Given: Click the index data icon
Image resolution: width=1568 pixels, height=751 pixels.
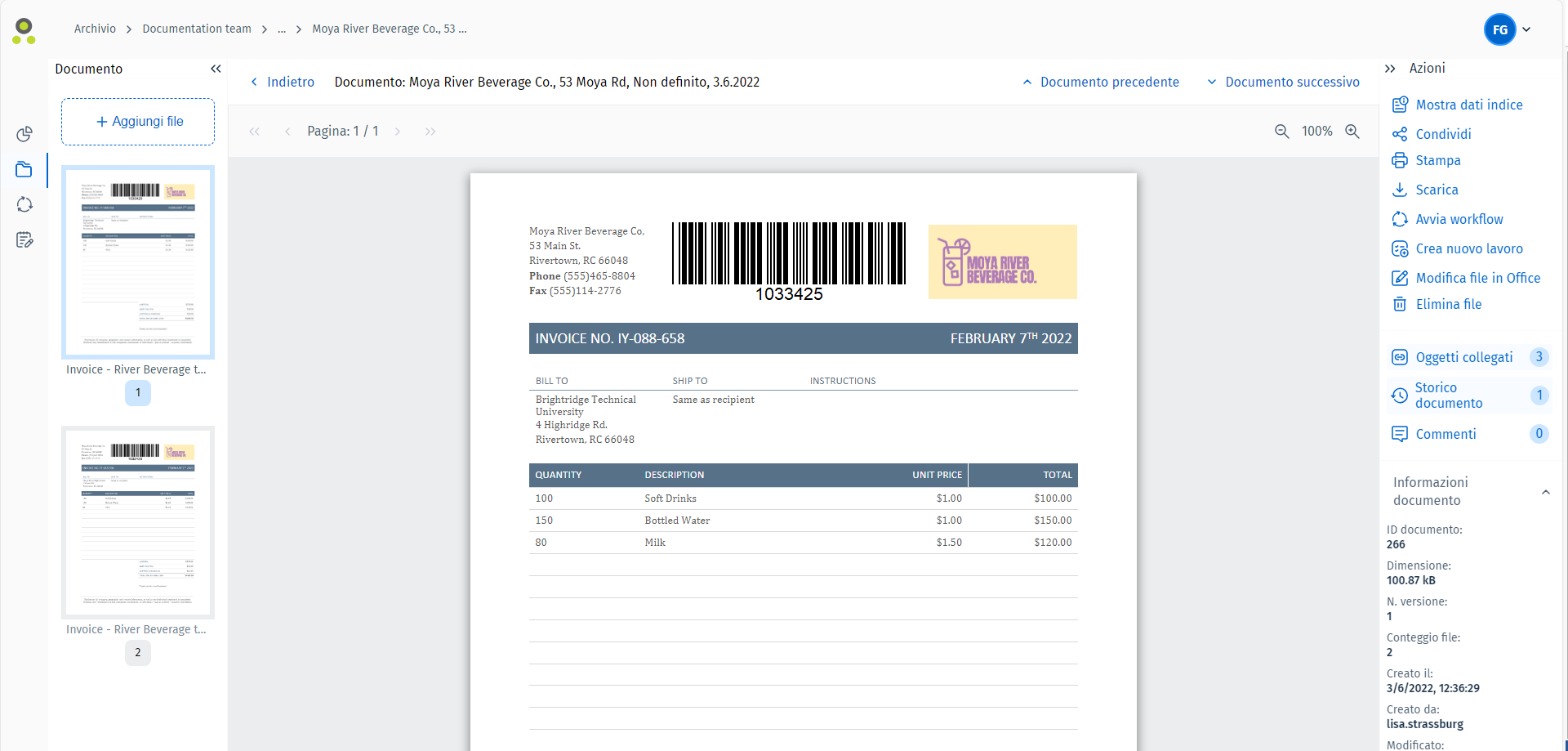Looking at the screenshot, I should (x=1400, y=105).
